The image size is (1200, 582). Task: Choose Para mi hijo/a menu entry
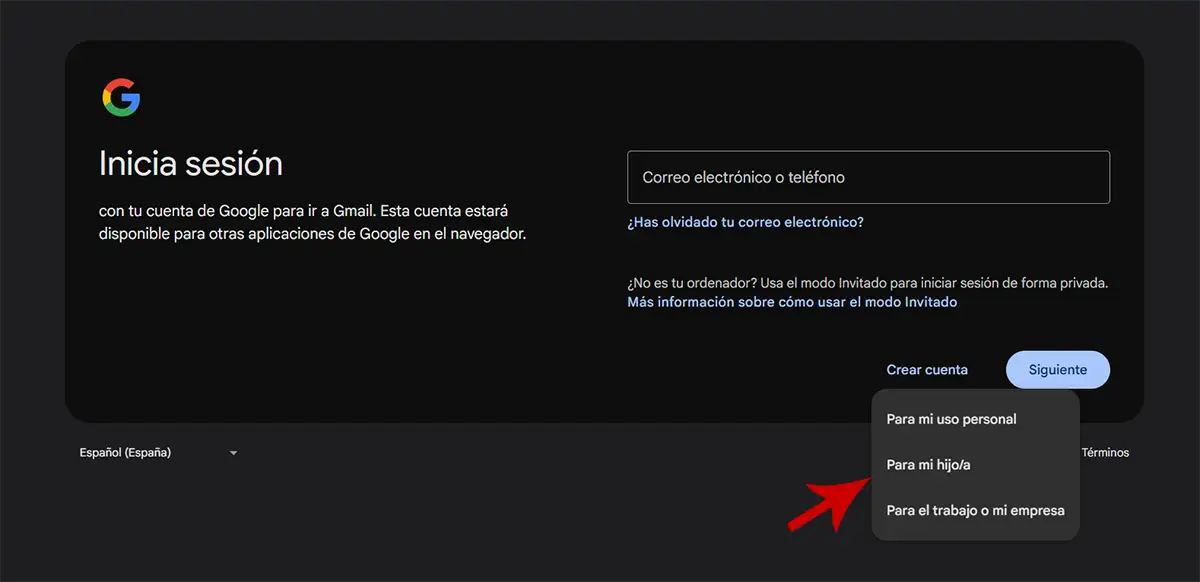[x=928, y=465]
